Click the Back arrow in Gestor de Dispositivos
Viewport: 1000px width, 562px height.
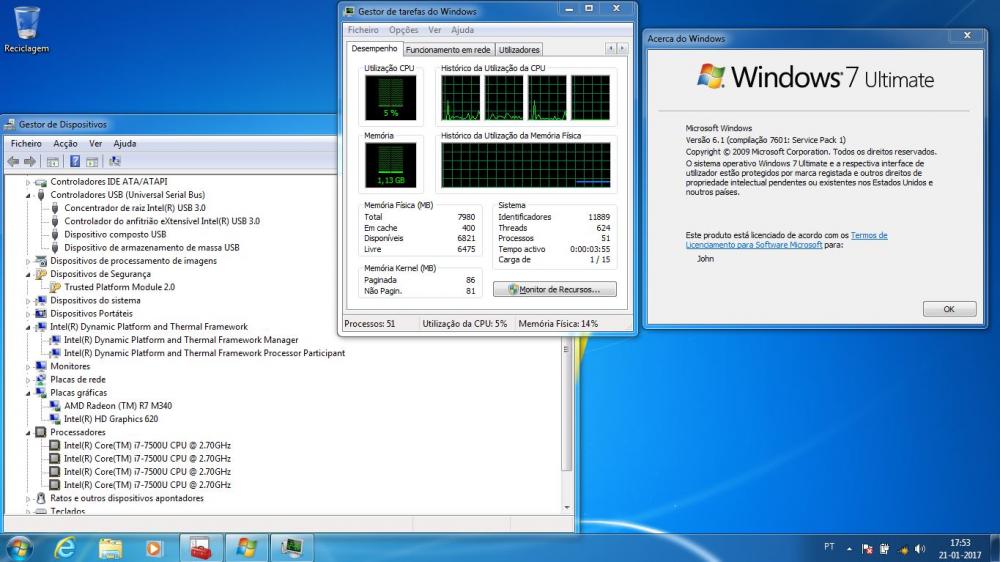coord(13,161)
